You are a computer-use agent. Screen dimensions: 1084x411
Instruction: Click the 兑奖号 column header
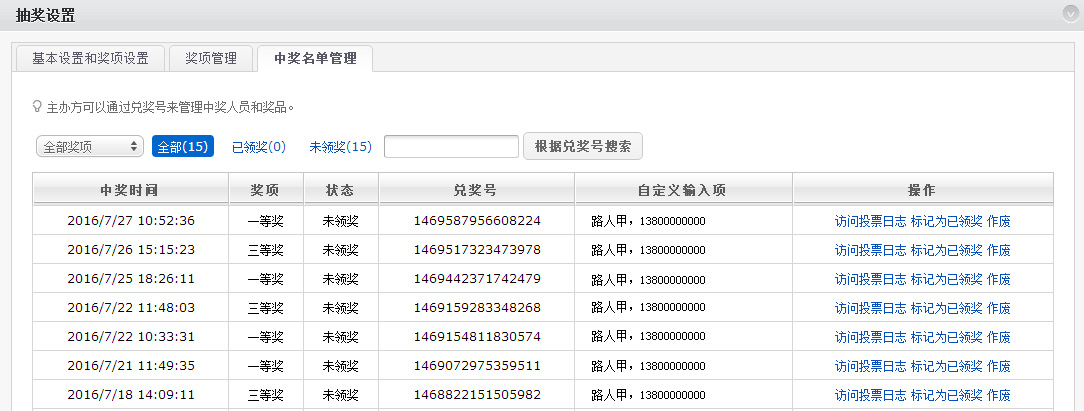click(476, 189)
